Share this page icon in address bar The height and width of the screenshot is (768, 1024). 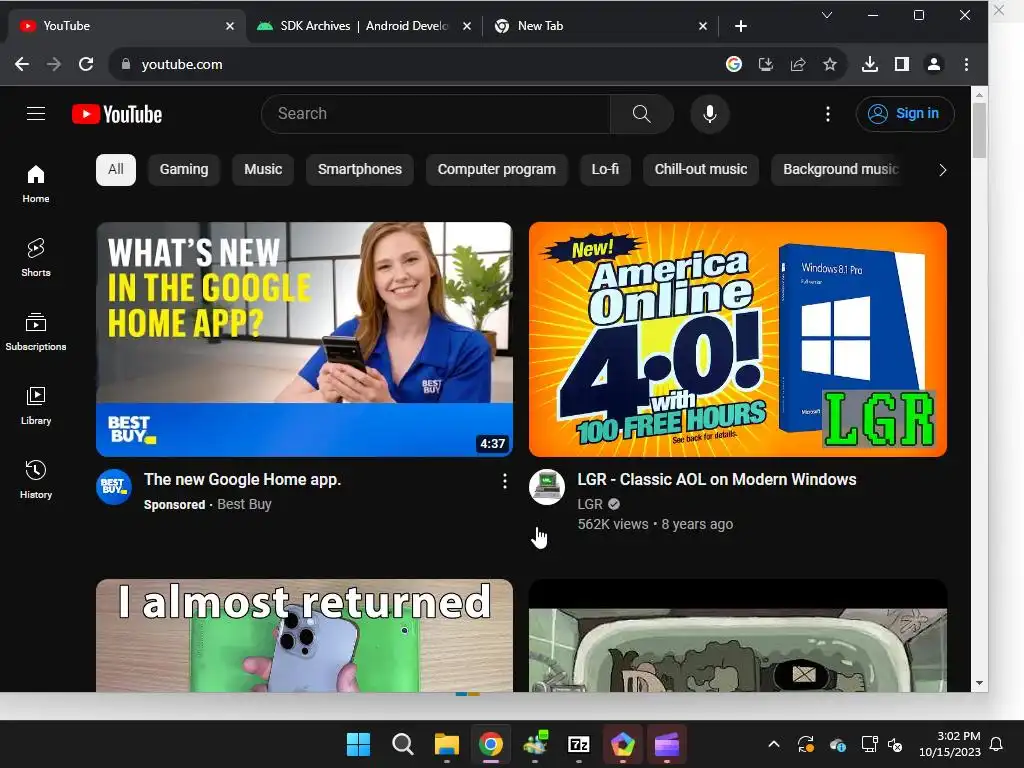pos(797,64)
